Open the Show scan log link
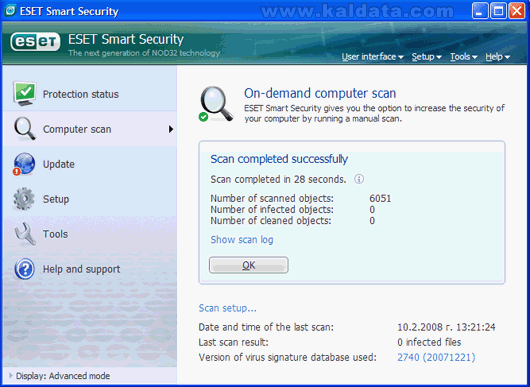Image resolution: width=530 pixels, height=387 pixels. (242, 240)
